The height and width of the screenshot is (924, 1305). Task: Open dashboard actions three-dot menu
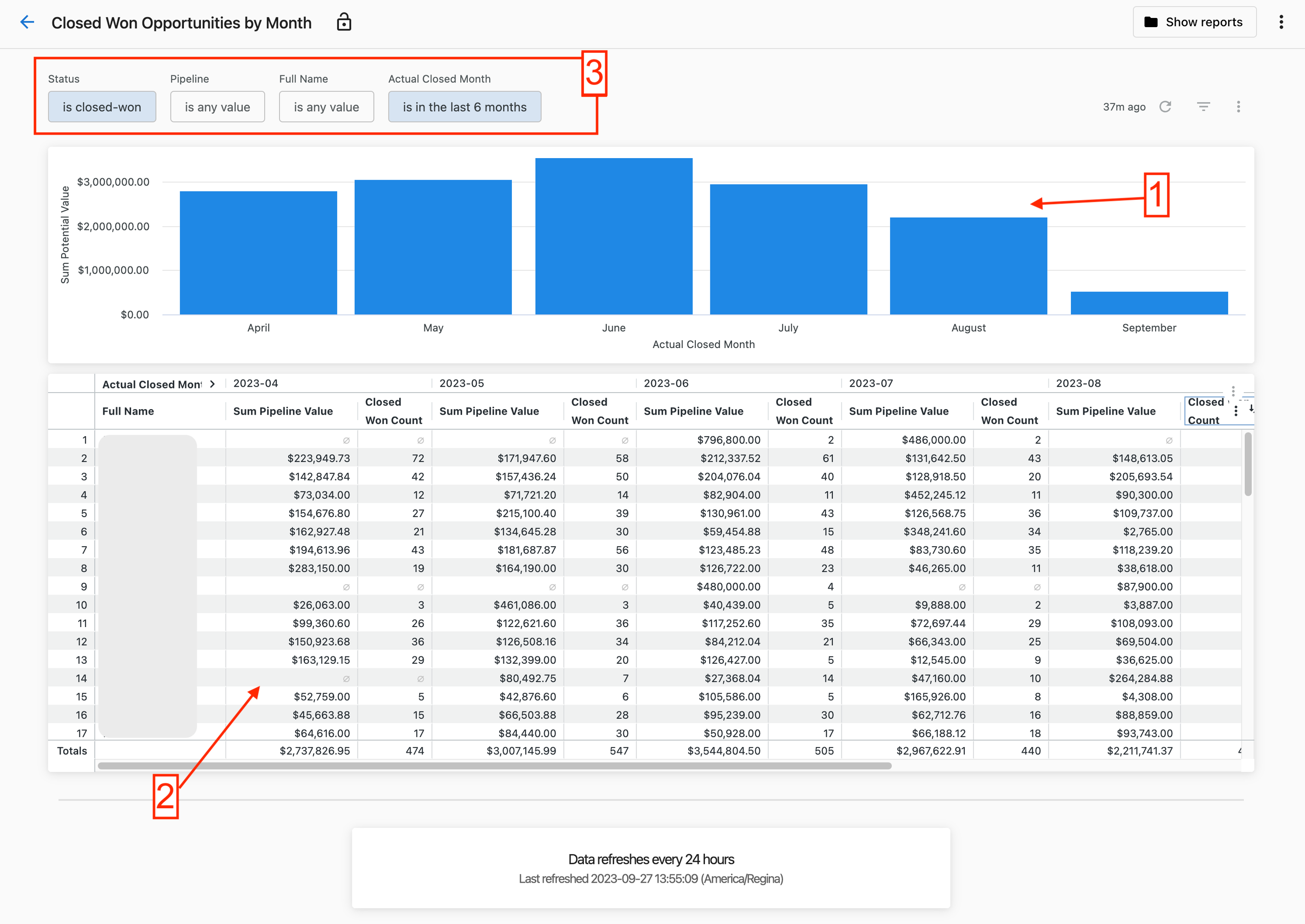(x=1238, y=106)
